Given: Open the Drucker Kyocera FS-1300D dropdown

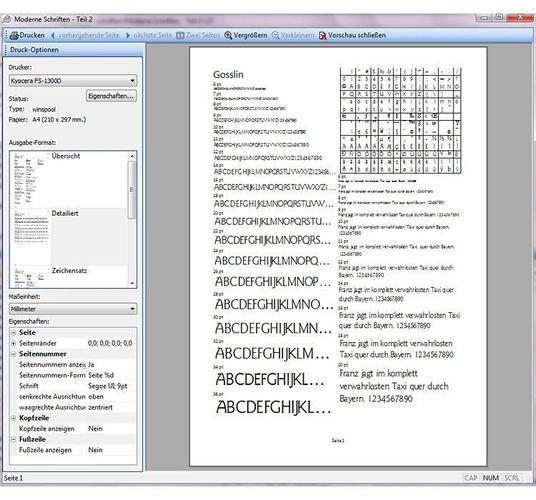Looking at the screenshot, I should tap(73, 81).
